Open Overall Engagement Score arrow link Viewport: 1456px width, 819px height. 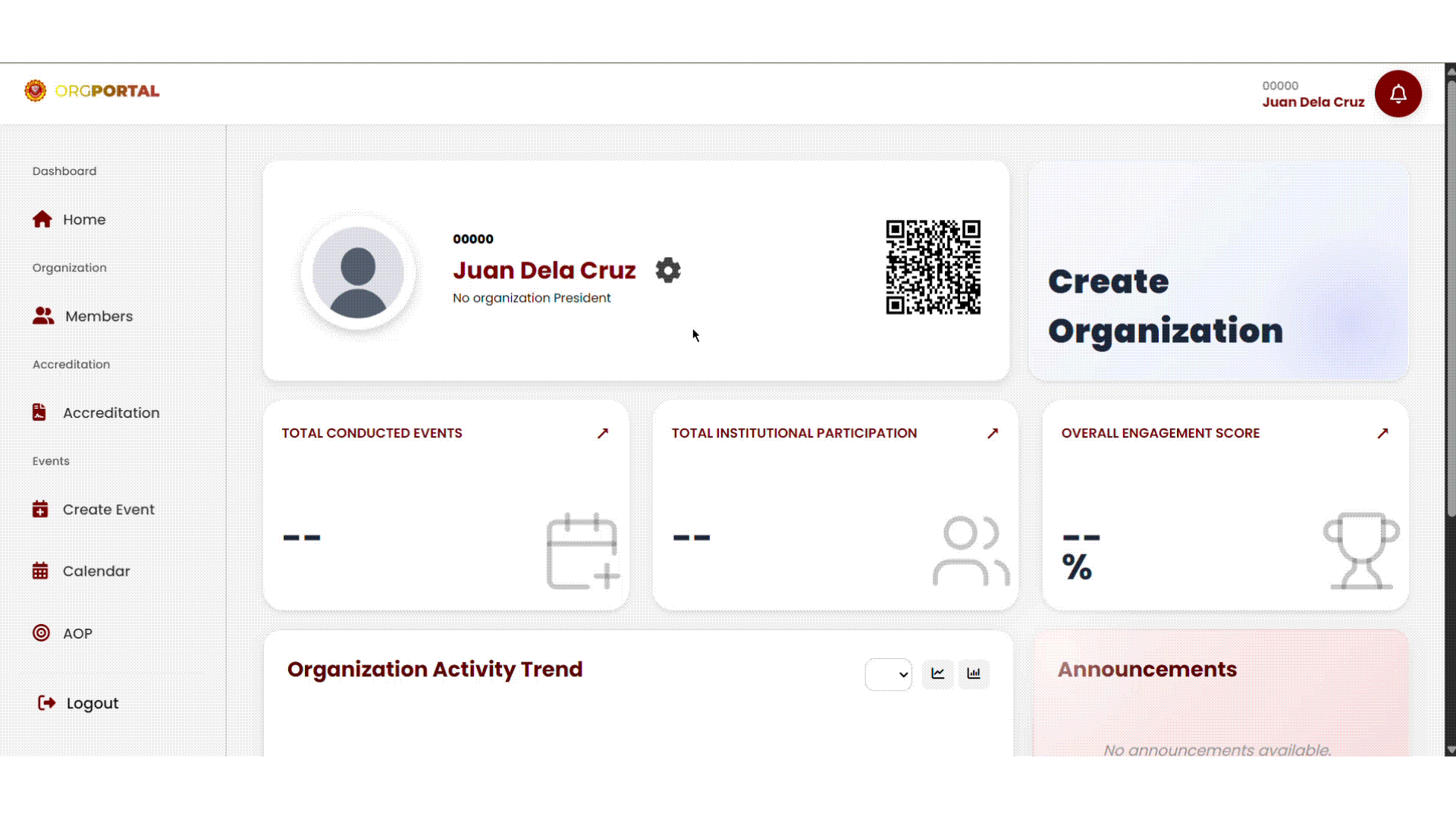click(1382, 433)
